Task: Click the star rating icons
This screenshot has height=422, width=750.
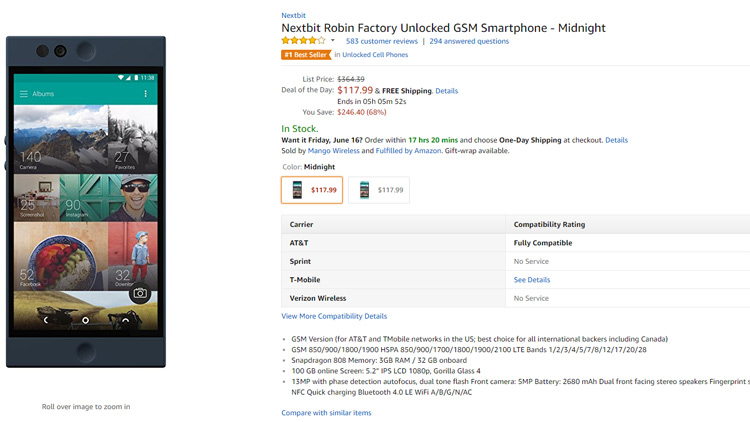Action: (x=303, y=41)
